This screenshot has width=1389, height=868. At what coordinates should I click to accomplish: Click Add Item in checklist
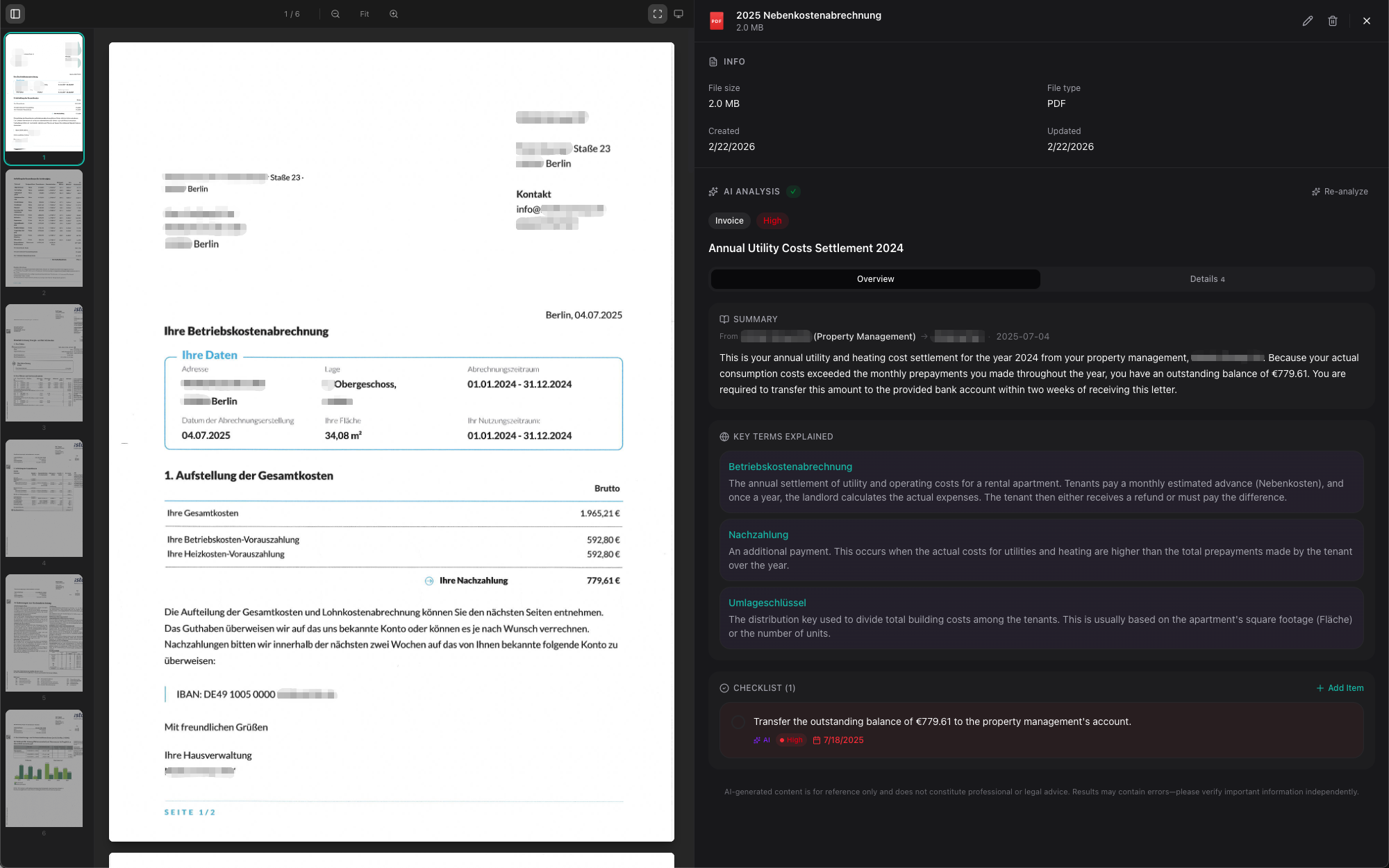tap(1340, 688)
